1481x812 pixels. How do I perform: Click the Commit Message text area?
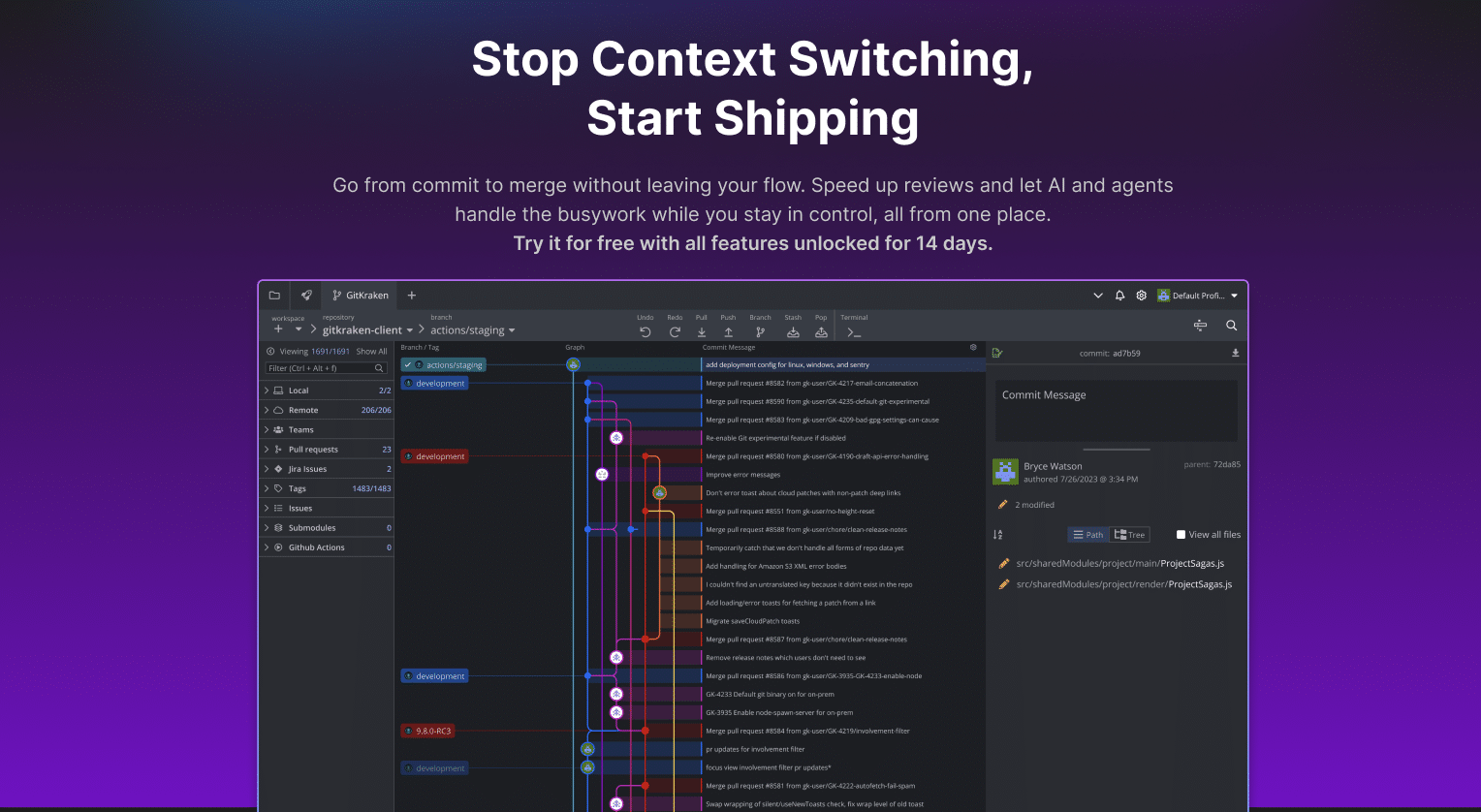[1117, 411]
